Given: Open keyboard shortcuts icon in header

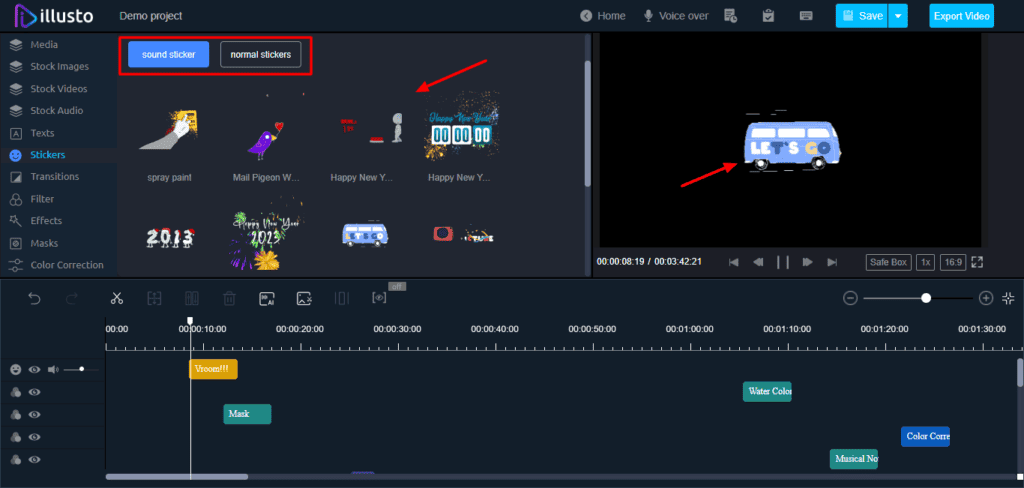Looking at the screenshot, I should (x=806, y=16).
